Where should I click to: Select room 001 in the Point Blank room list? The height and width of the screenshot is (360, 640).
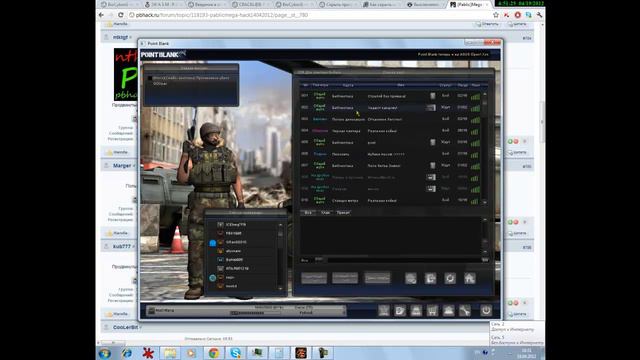(x=390, y=96)
